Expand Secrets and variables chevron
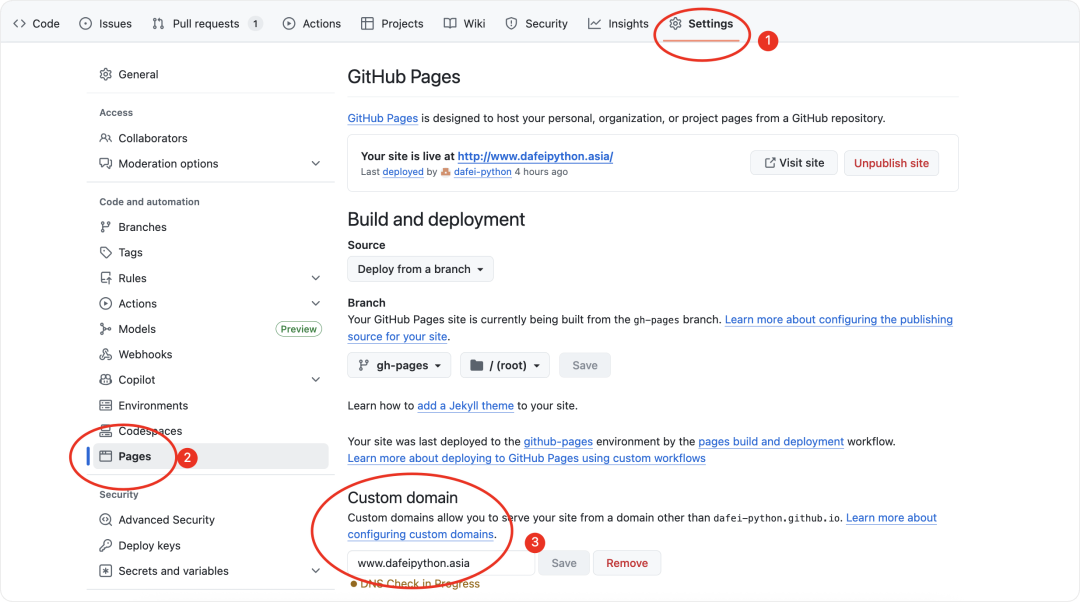 pyautogui.click(x=315, y=570)
